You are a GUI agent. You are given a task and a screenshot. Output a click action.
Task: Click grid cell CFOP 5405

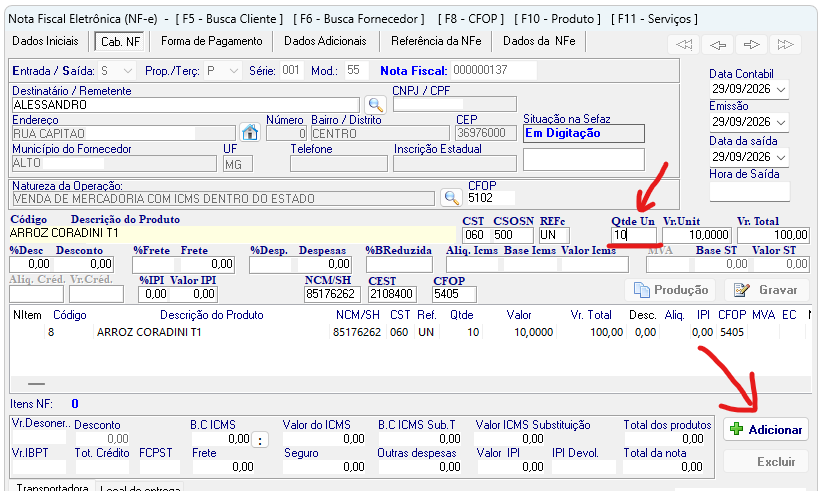click(x=732, y=332)
